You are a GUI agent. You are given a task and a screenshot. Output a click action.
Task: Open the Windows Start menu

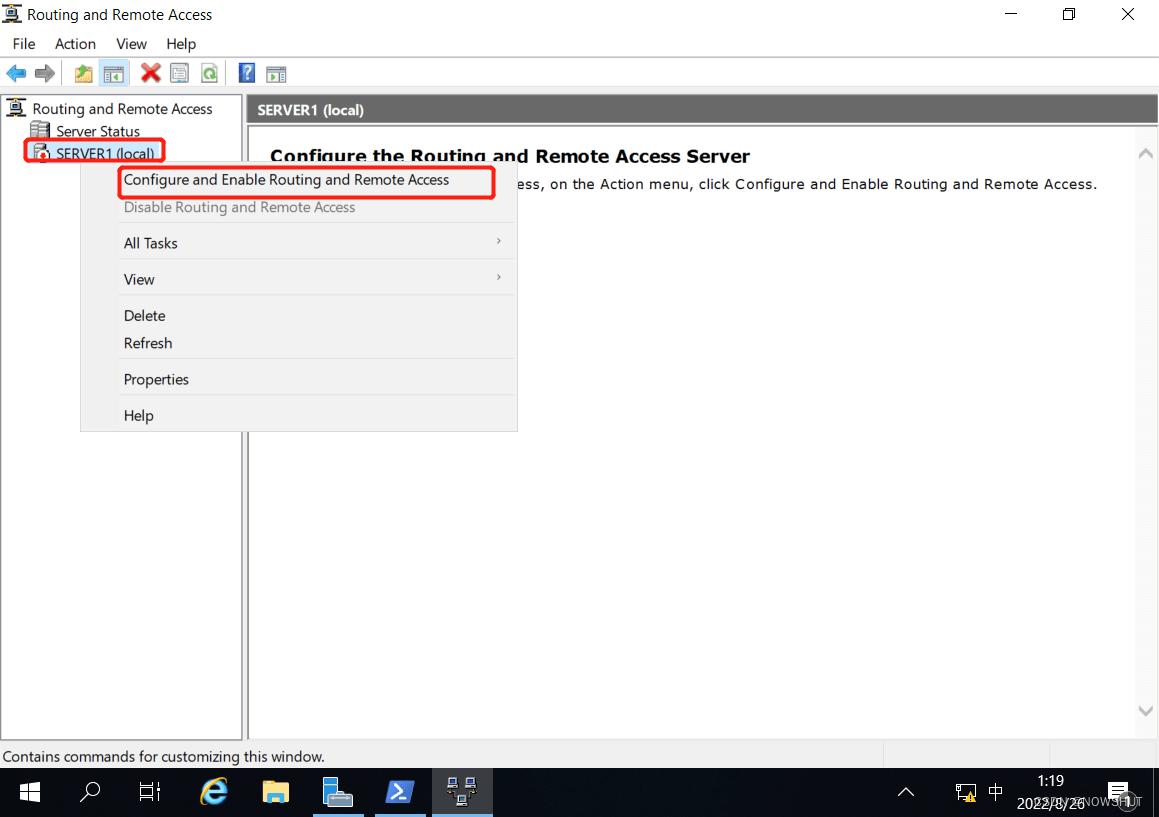coord(30,792)
